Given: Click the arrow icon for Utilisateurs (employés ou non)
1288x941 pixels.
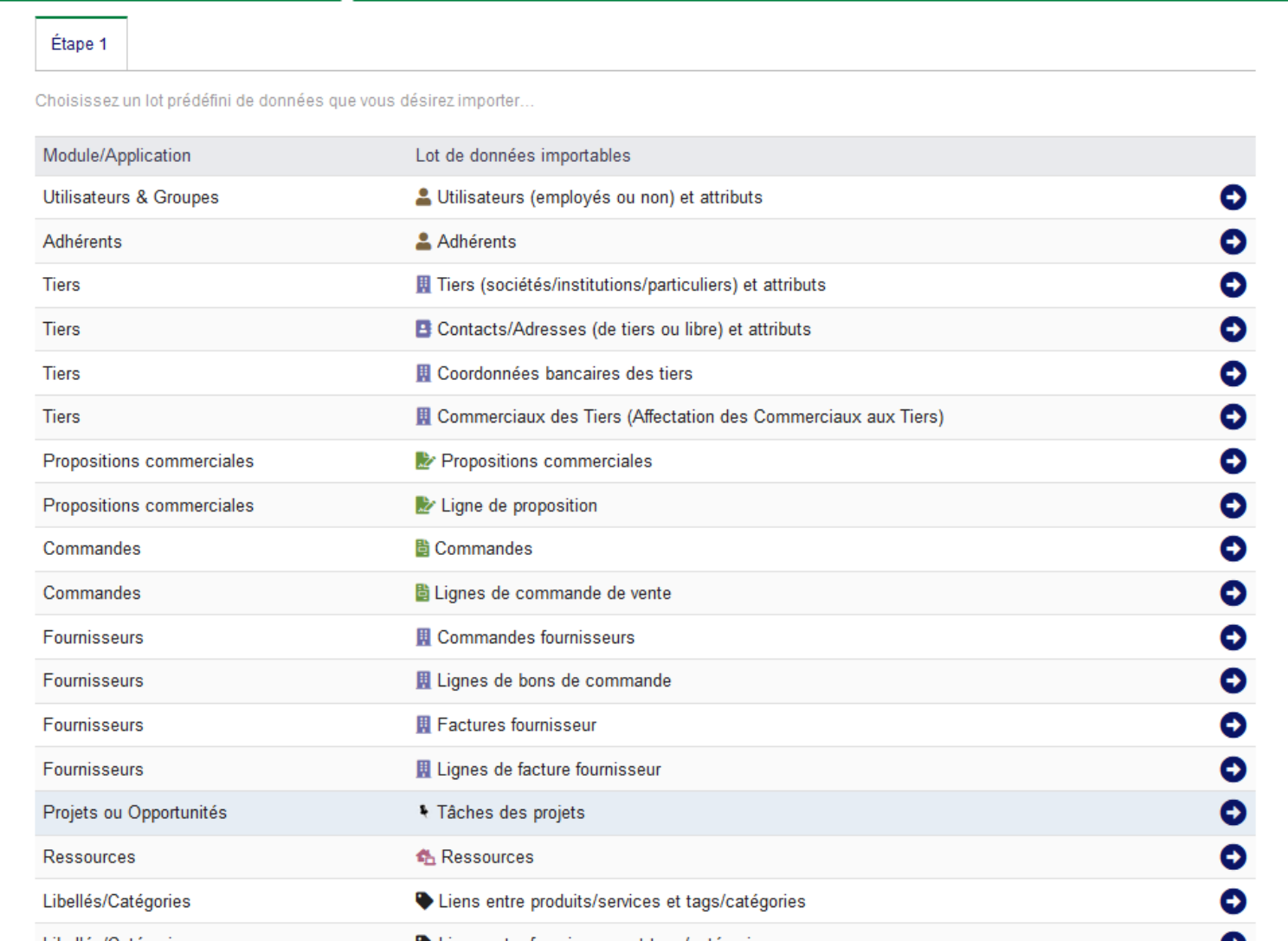Looking at the screenshot, I should 1233,197.
